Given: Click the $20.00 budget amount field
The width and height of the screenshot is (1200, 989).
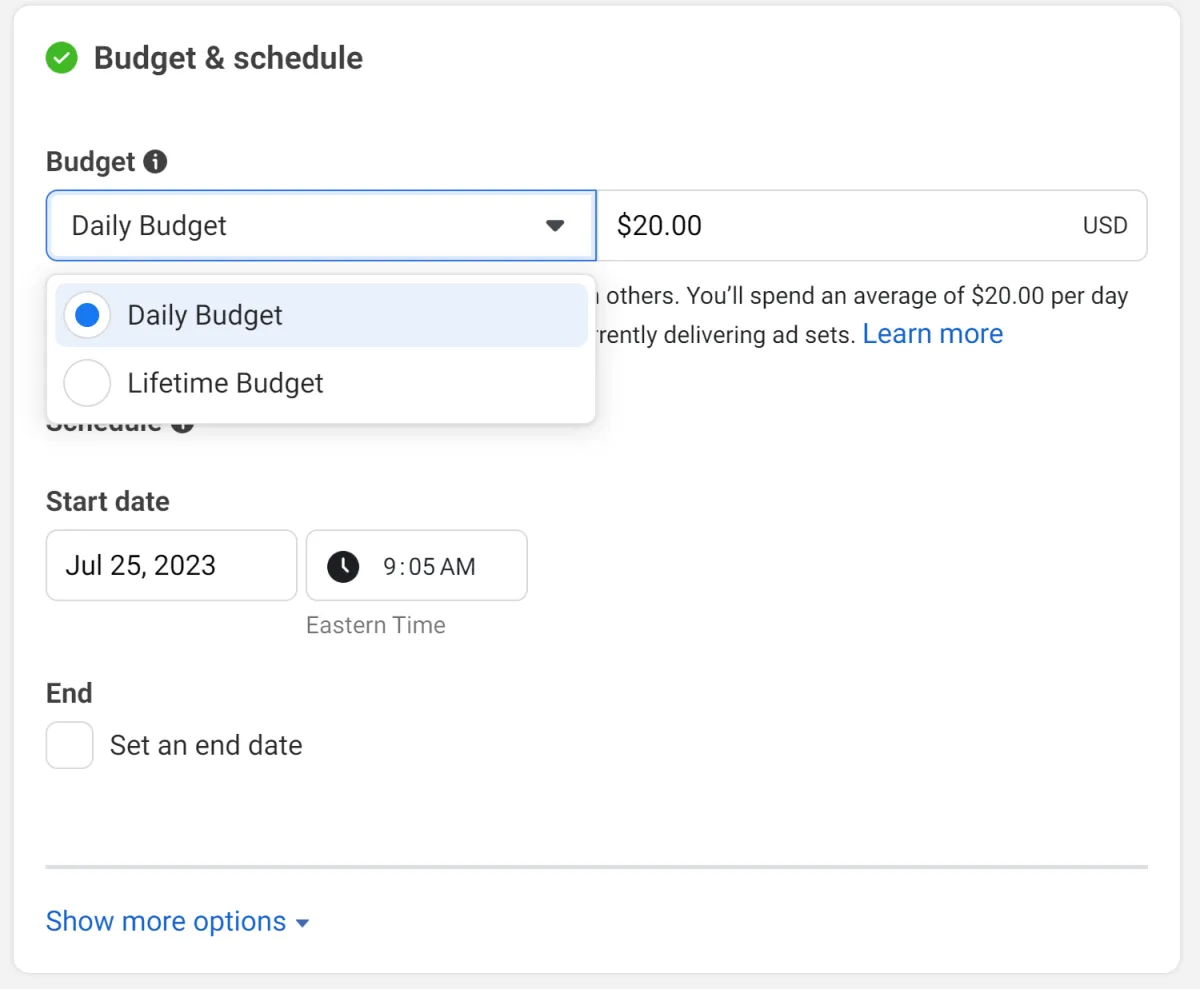Looking at the screenshot, I should point(872,225).
